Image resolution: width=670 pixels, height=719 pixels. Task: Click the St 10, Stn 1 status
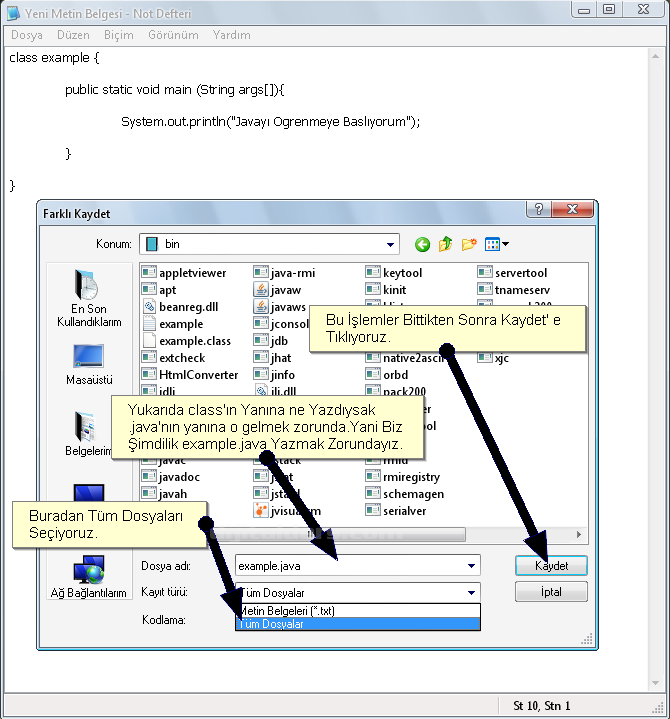(x=542, y=706)
